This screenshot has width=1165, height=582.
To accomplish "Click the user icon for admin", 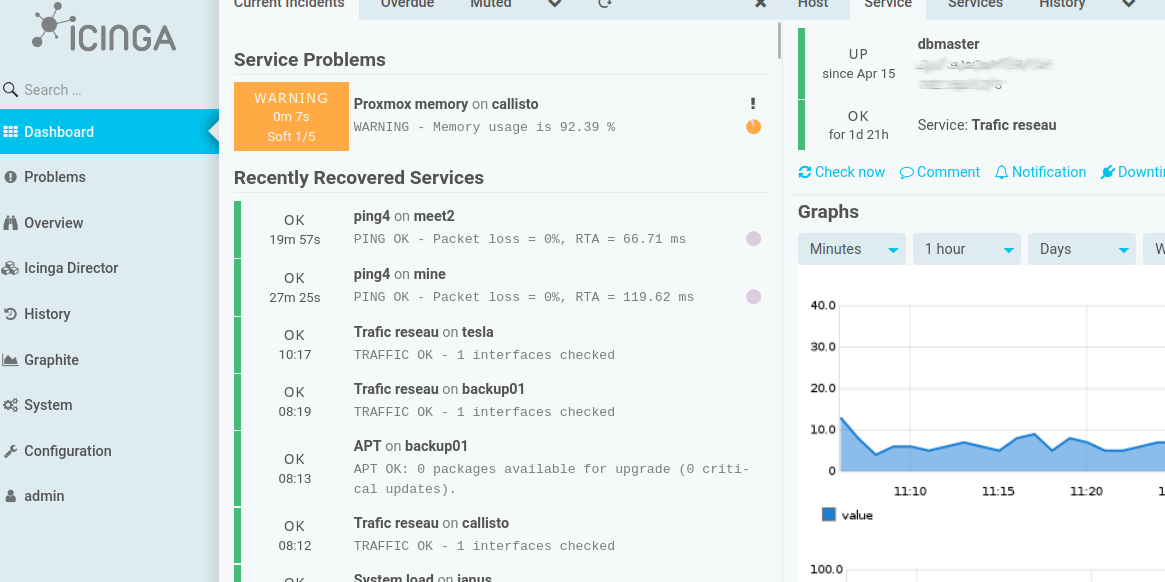I will click(10, 497).
